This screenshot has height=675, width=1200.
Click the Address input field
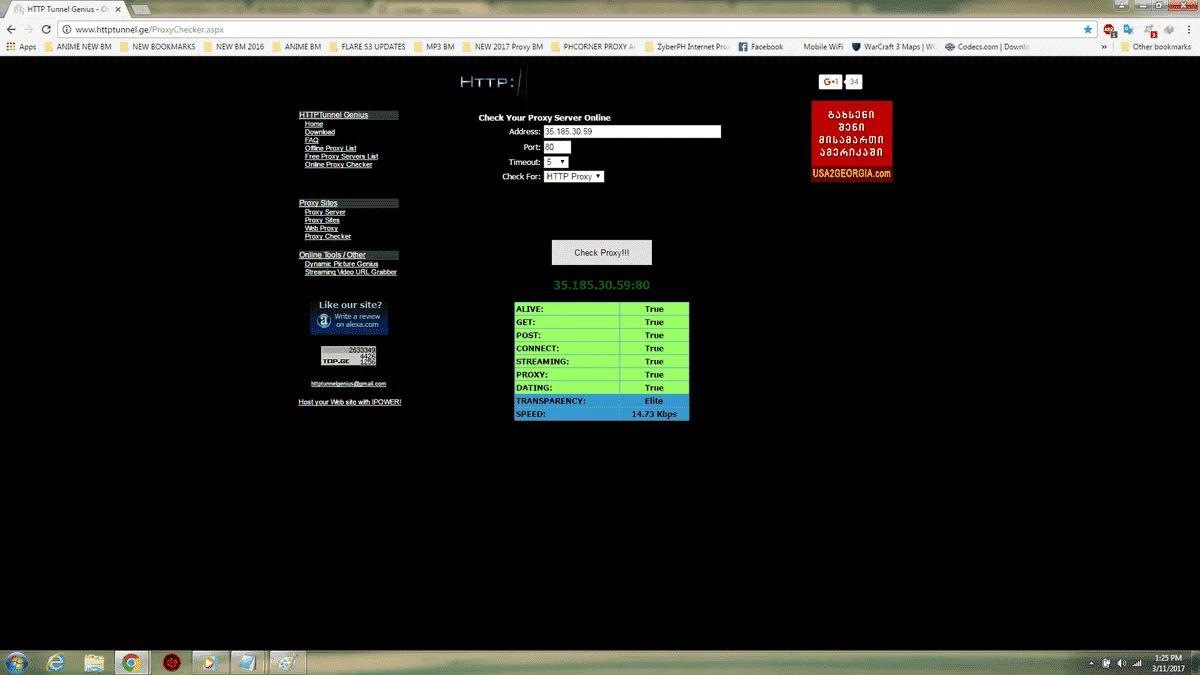click(x=632, y=132)
